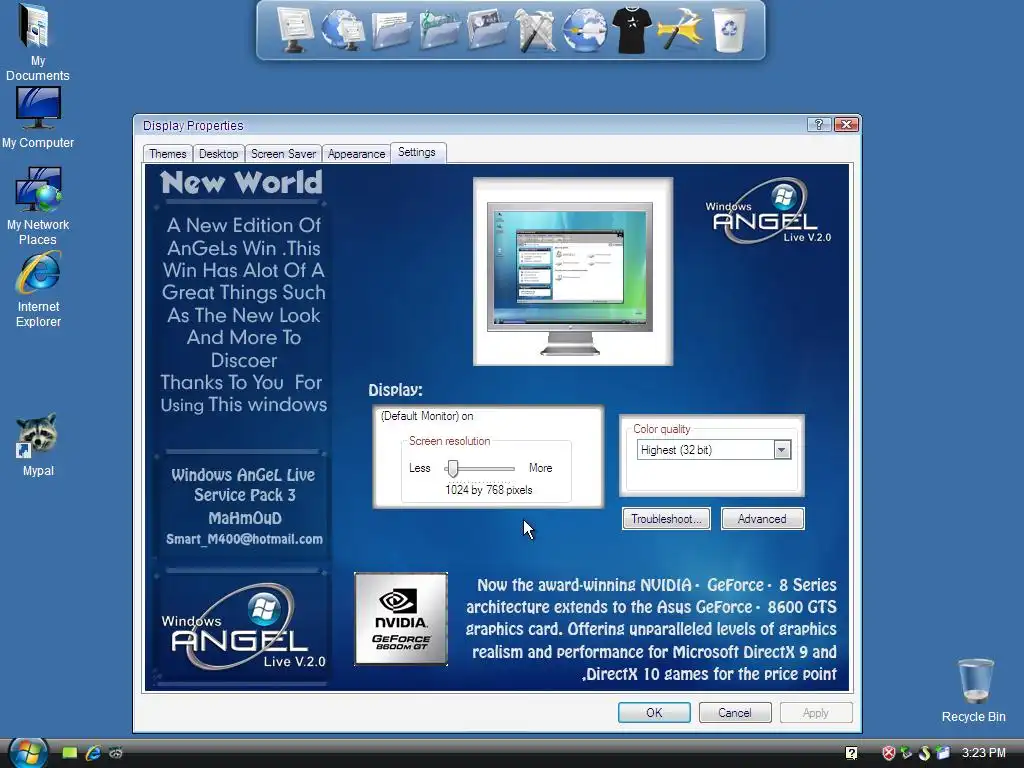
Task: Click the tray icon right of the red X
Action: 906,753
